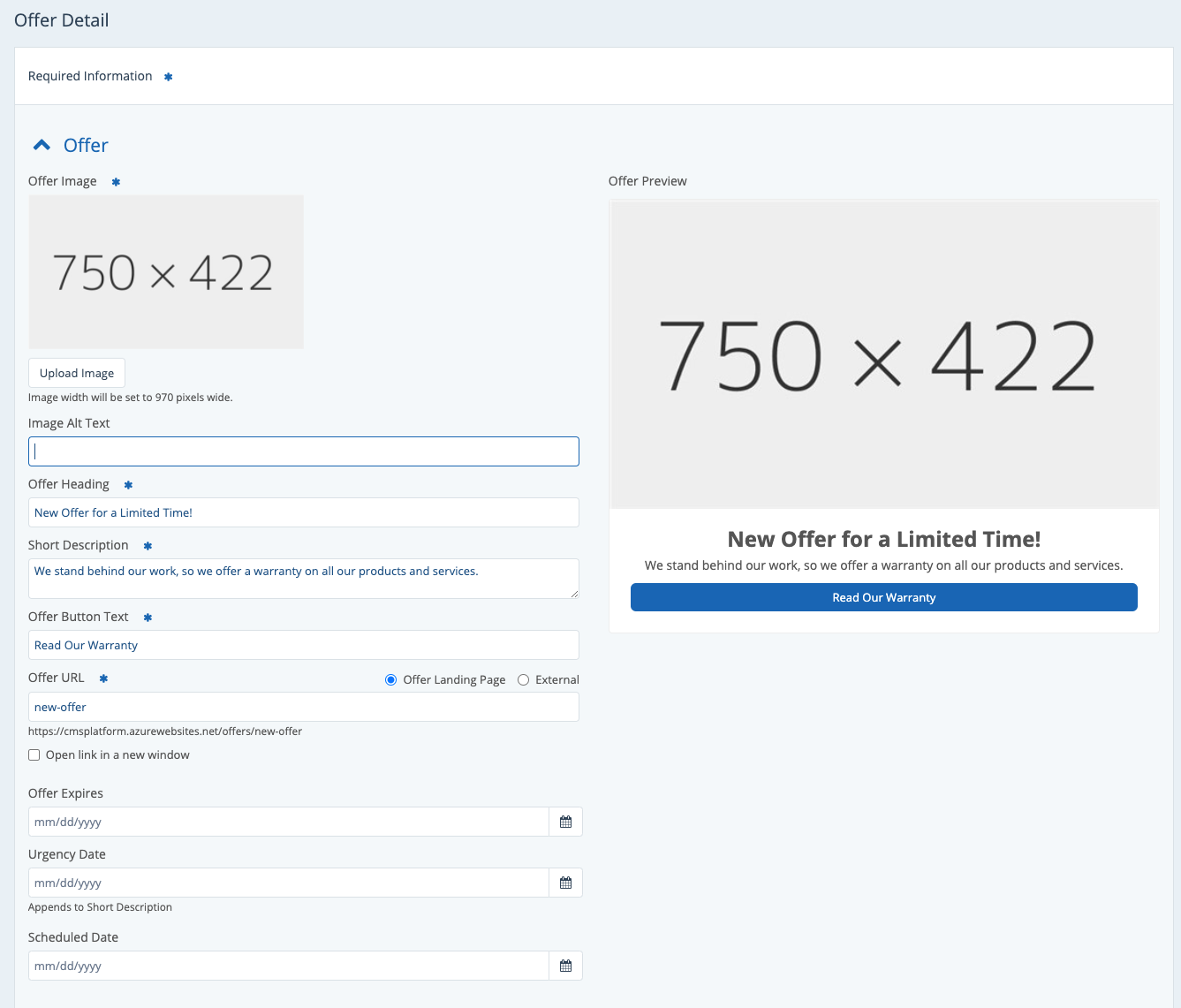
Task: Click the Offer URL input with new-offer
Action: pyautogui.click(x=303, y=707)
